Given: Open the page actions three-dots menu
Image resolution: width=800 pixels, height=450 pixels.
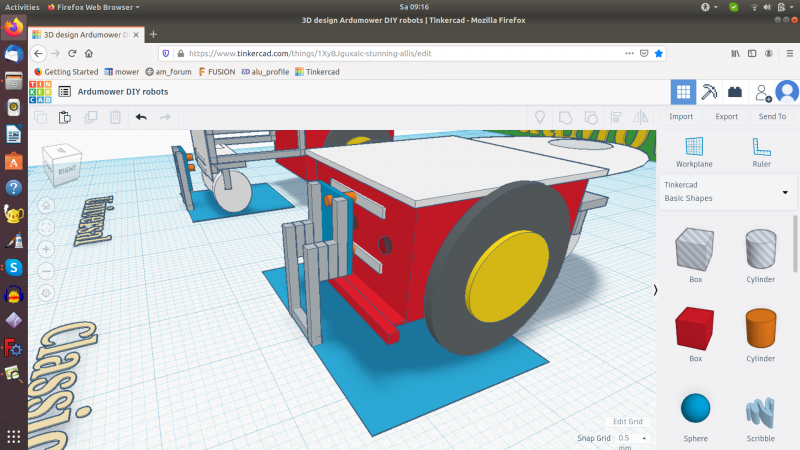Looking at the screenshot, I should (630, 54).
